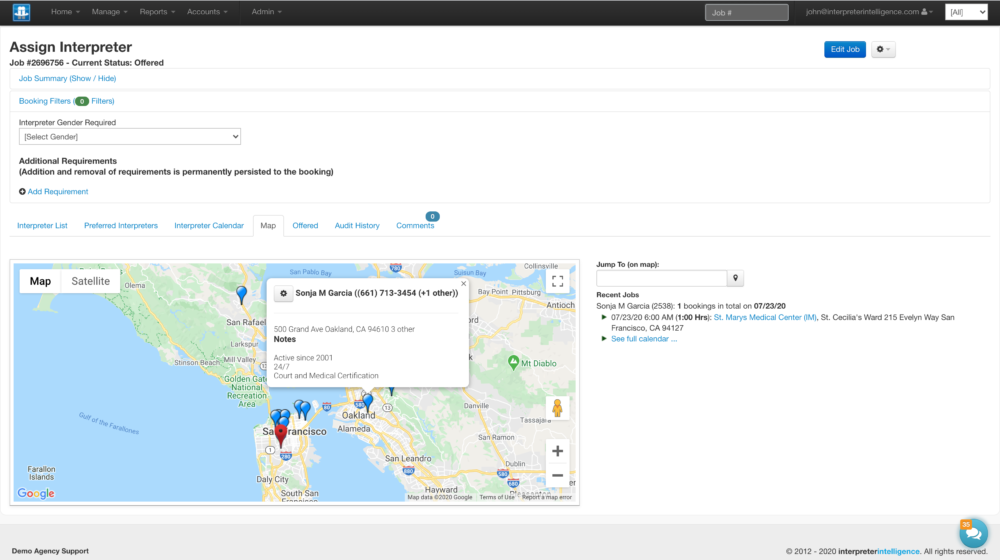The image size is (1000, 560).
Task: Select the Map view type button
Action: pos(40,281)
